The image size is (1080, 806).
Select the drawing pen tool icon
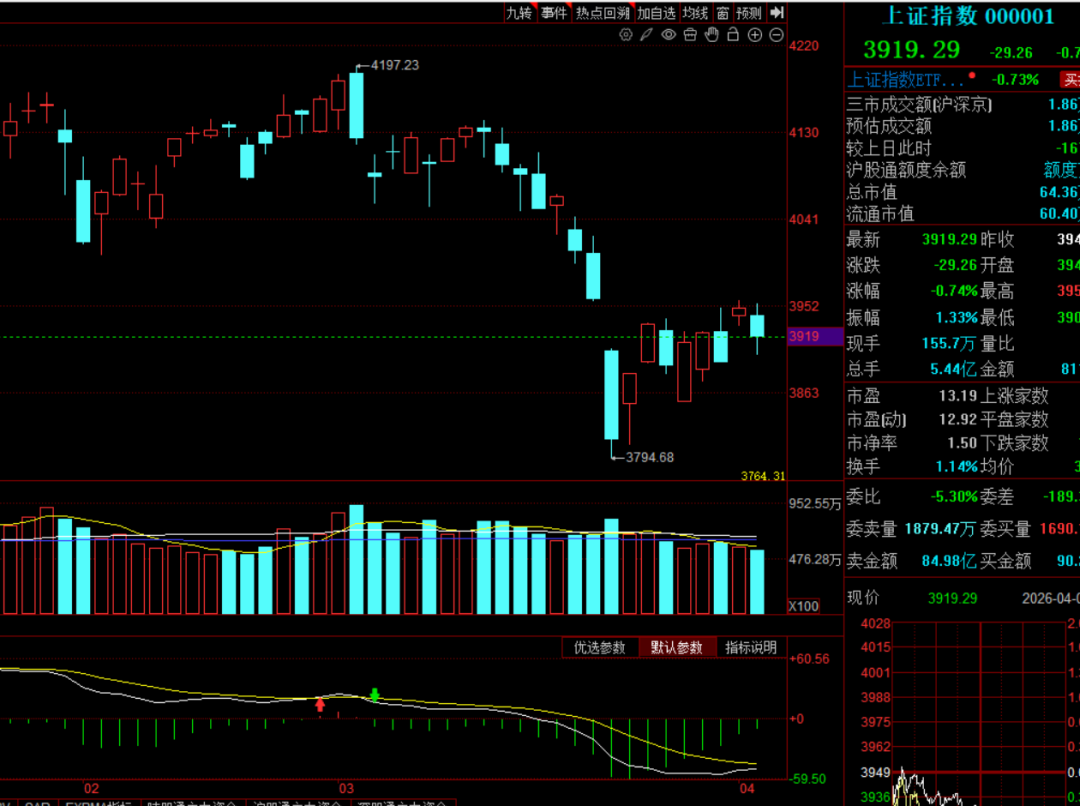[x=647, y=34]
